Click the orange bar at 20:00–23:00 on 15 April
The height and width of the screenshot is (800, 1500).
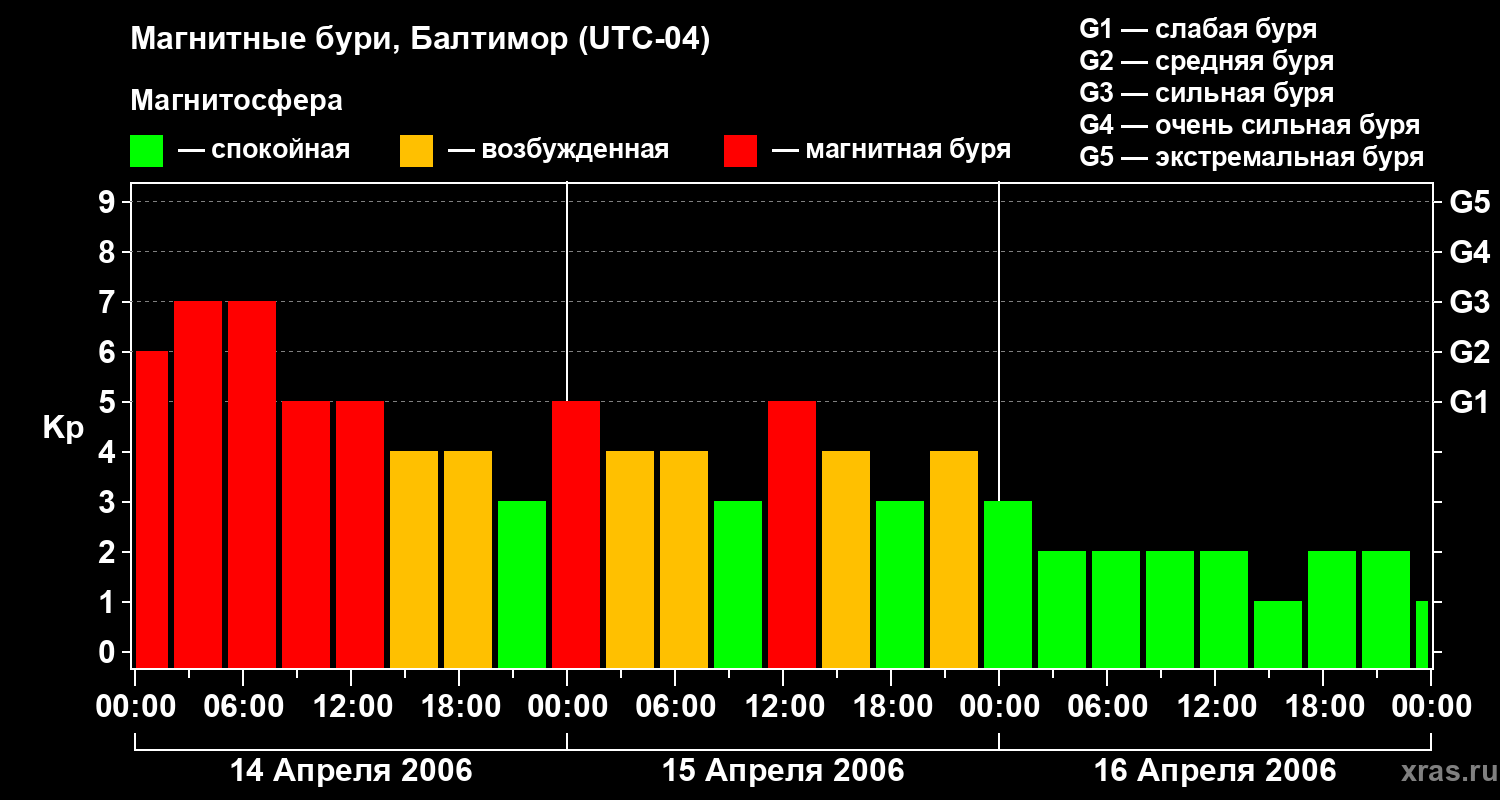pyautogui.click(x=954, y=560)
